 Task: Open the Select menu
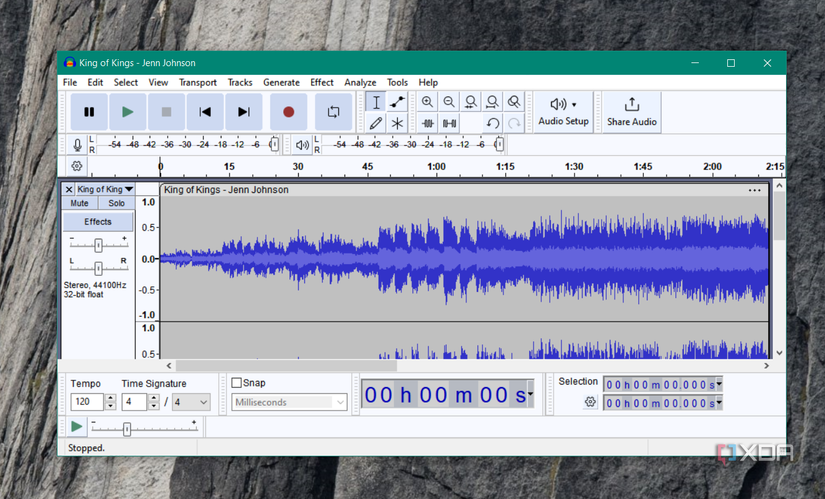126,83
